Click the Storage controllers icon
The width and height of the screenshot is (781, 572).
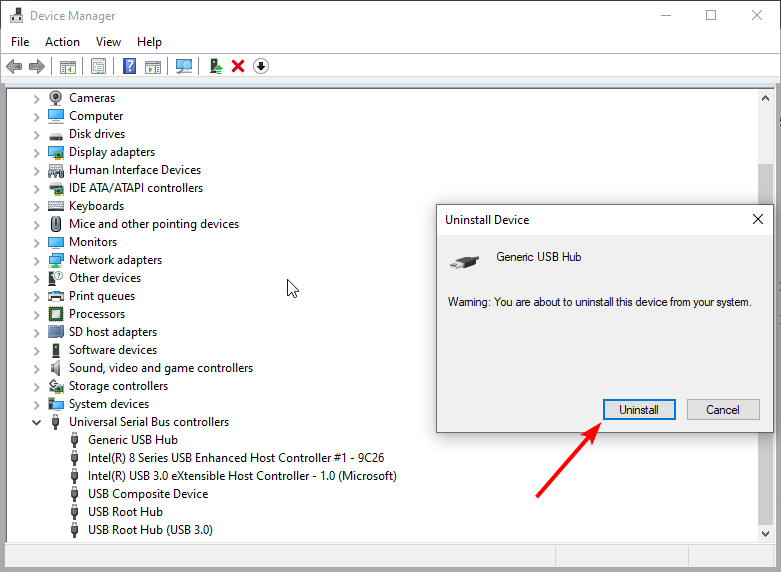56,386
